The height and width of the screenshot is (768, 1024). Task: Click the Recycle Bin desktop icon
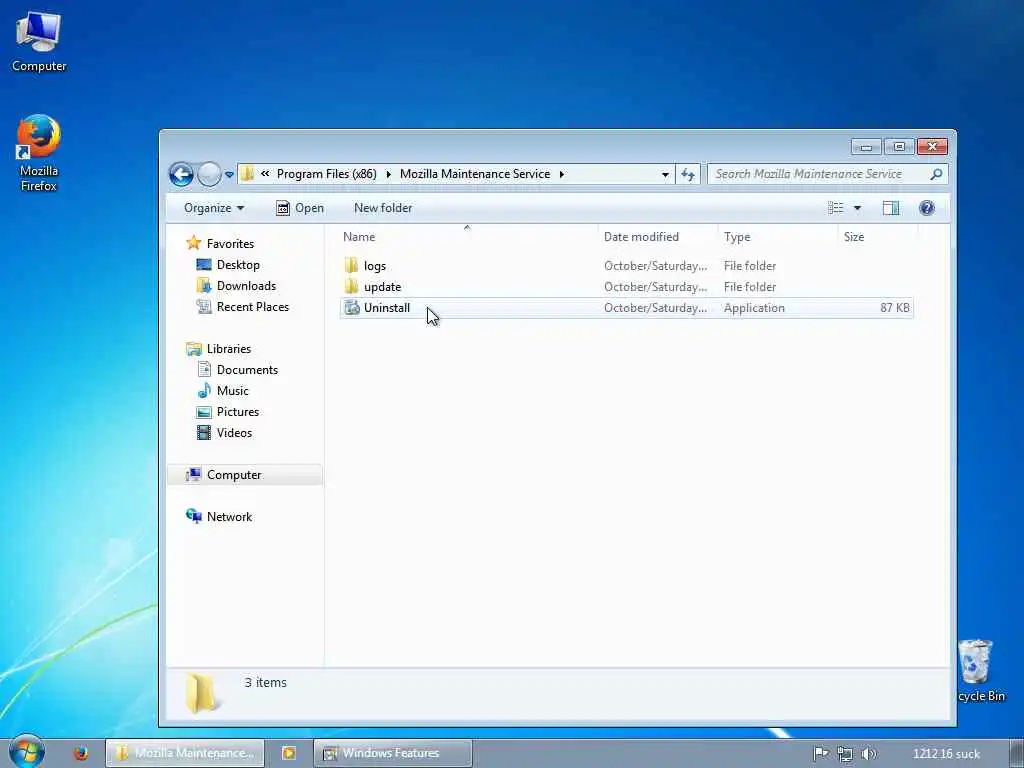pos(979,670)
